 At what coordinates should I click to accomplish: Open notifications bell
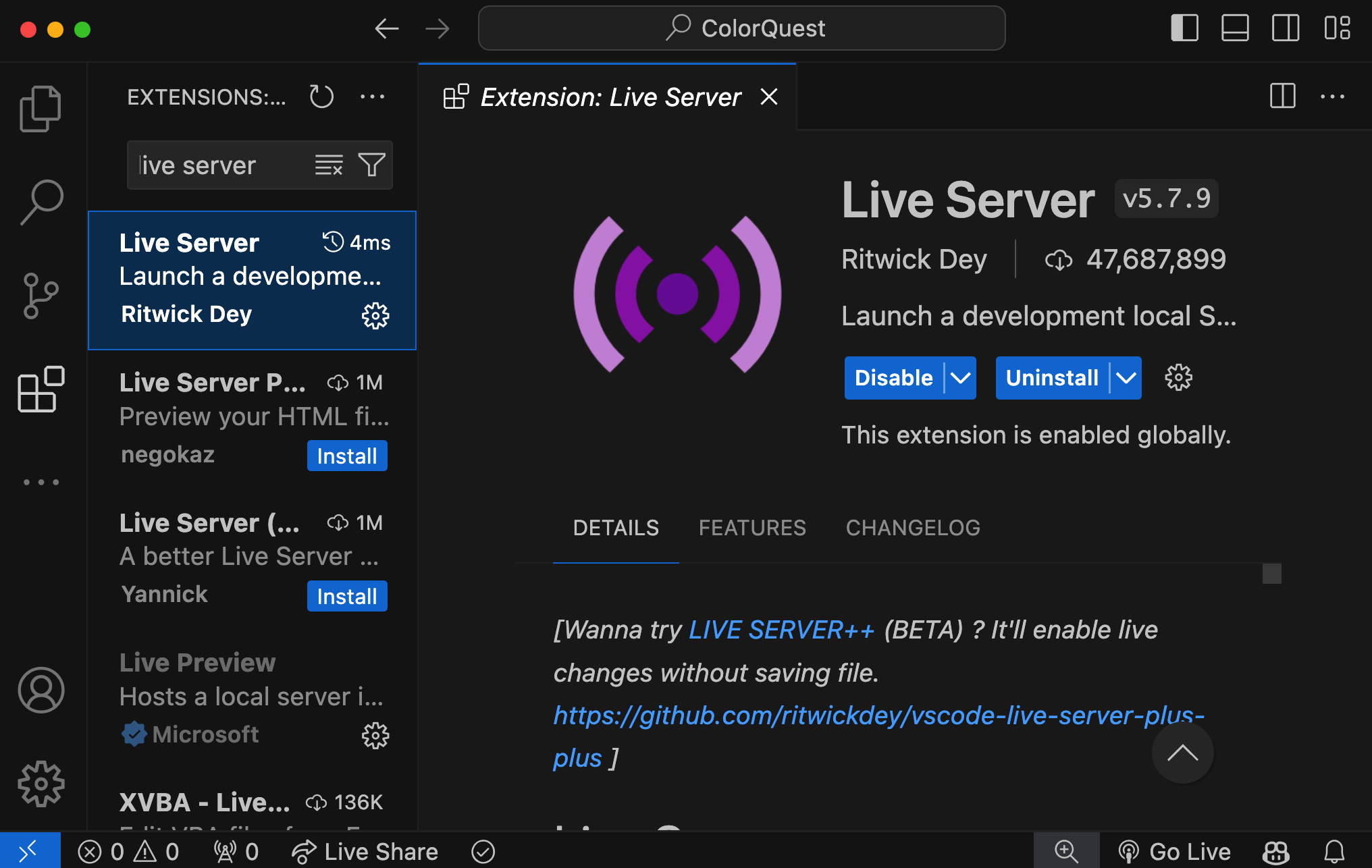pyautogui.click(x=1334, y=851)
